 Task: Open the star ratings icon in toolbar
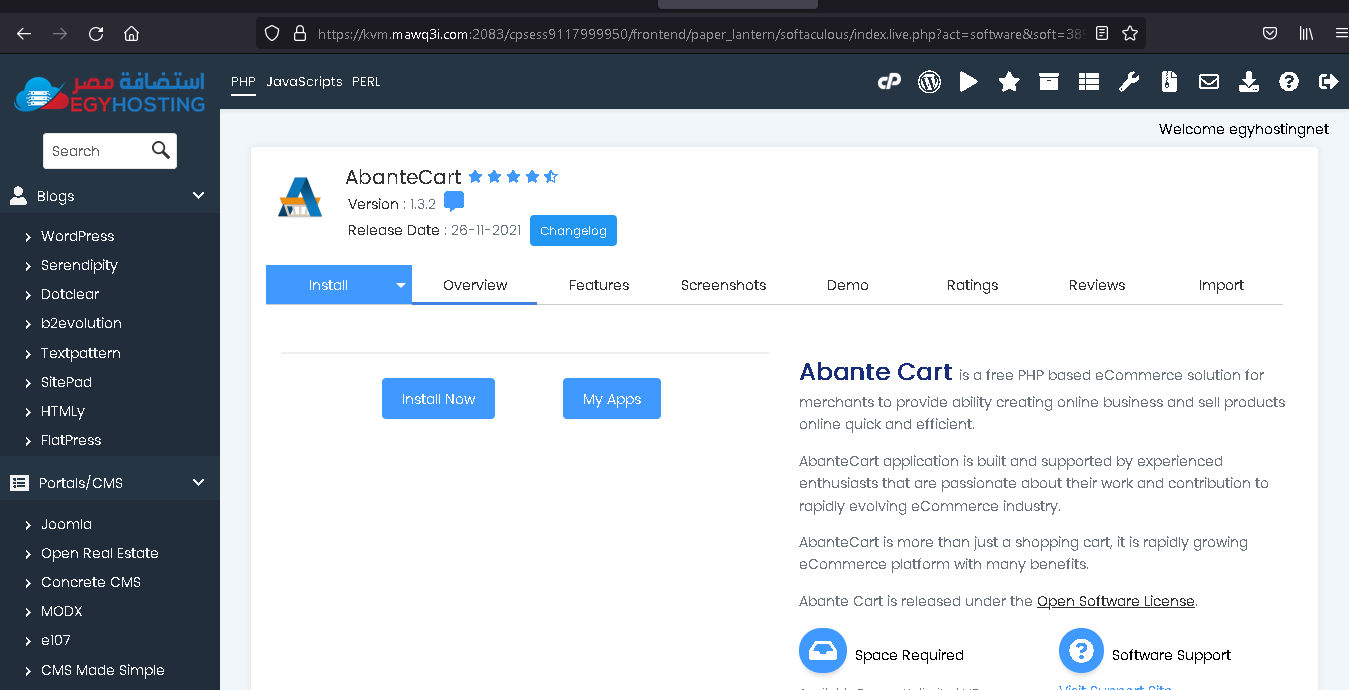[x=1009, y=82]
